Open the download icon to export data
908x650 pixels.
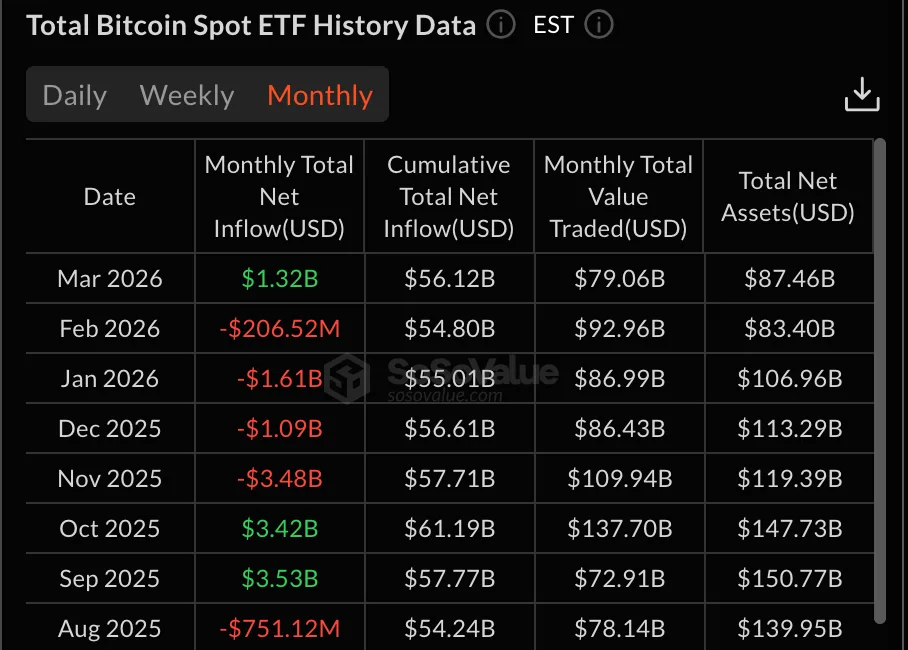[x=861, y=94]
